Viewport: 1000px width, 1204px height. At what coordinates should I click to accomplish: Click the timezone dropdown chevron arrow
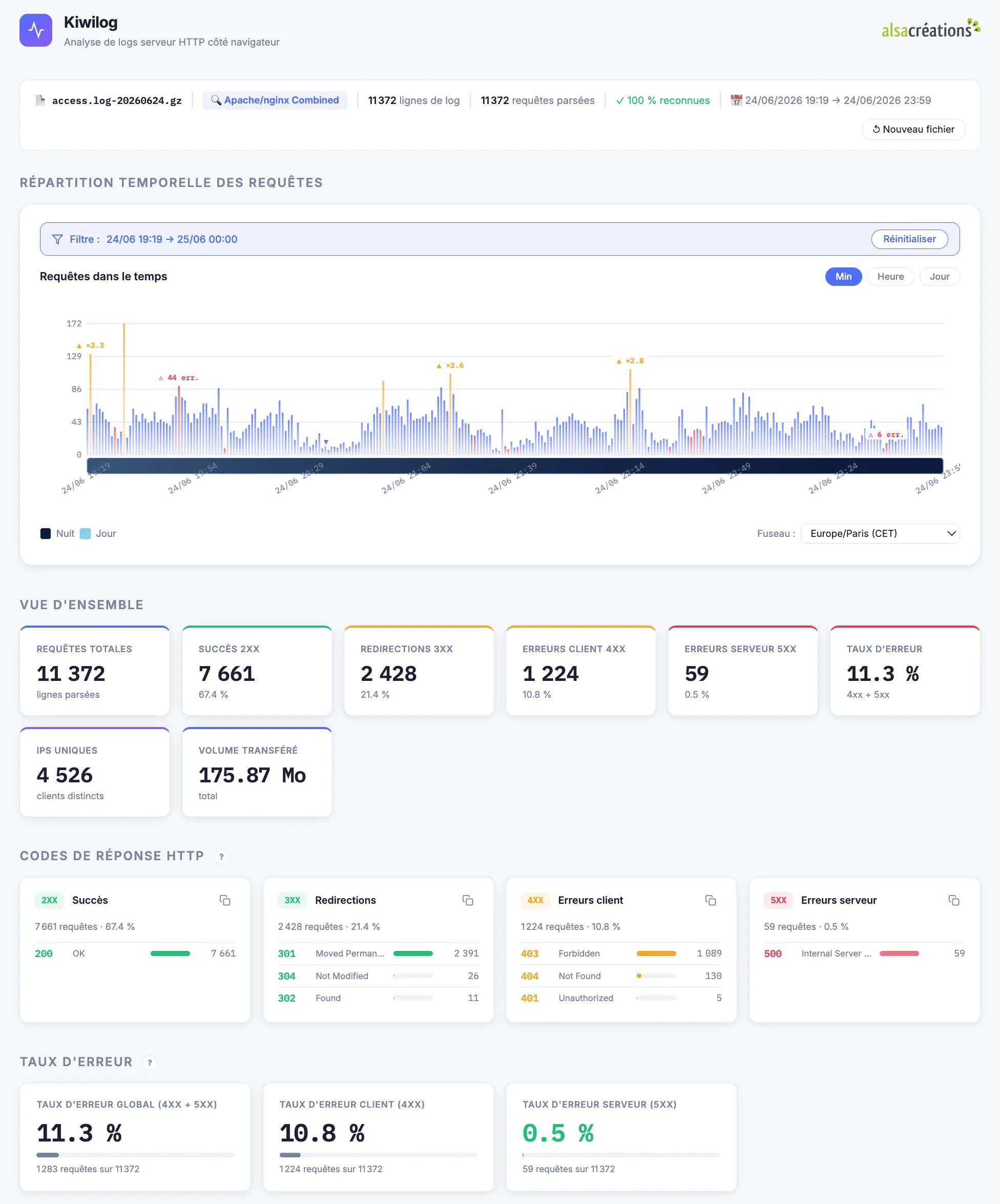point(951,533)
